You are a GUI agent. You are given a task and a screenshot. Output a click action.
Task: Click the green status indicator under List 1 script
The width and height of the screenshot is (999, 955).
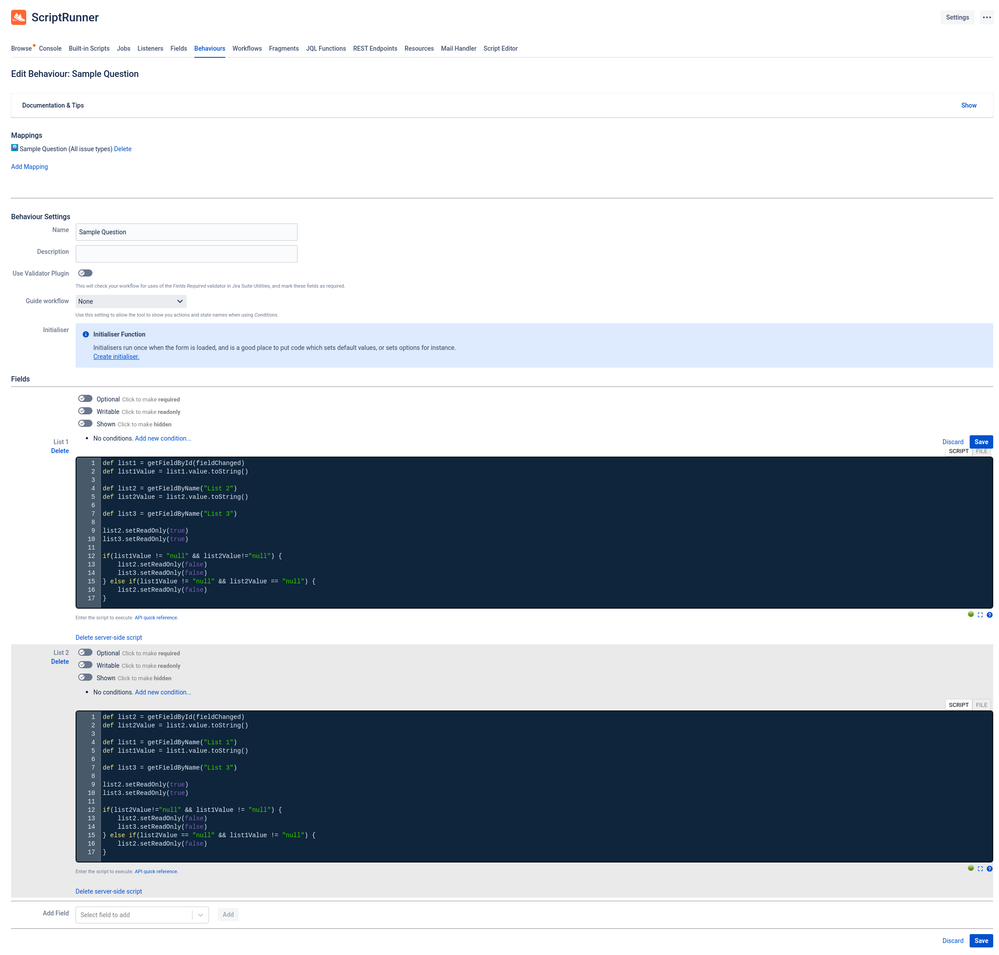(x=970, y=614)
